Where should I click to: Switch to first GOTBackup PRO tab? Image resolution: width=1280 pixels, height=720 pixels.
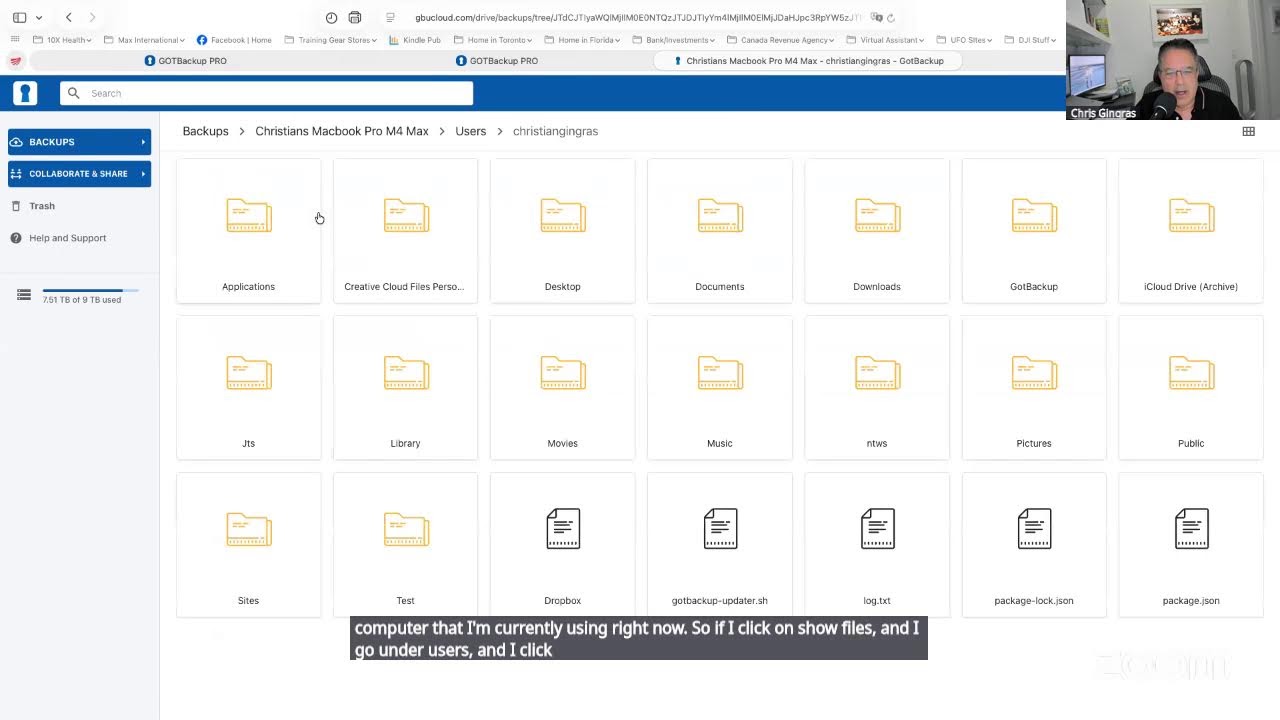point(186,61)
